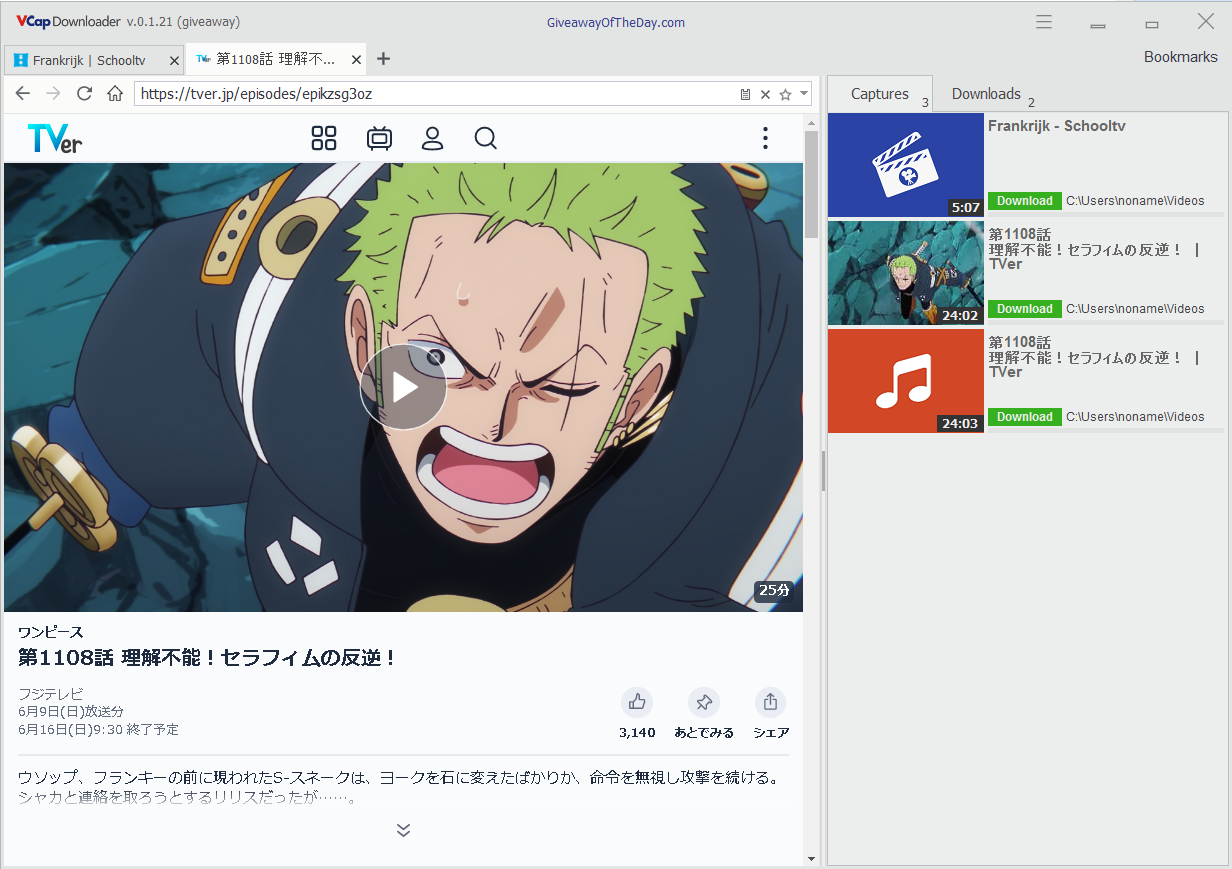Expand the episode description chevron
The height and width of the screenshot is (869, 1232).
pos(403,830)
